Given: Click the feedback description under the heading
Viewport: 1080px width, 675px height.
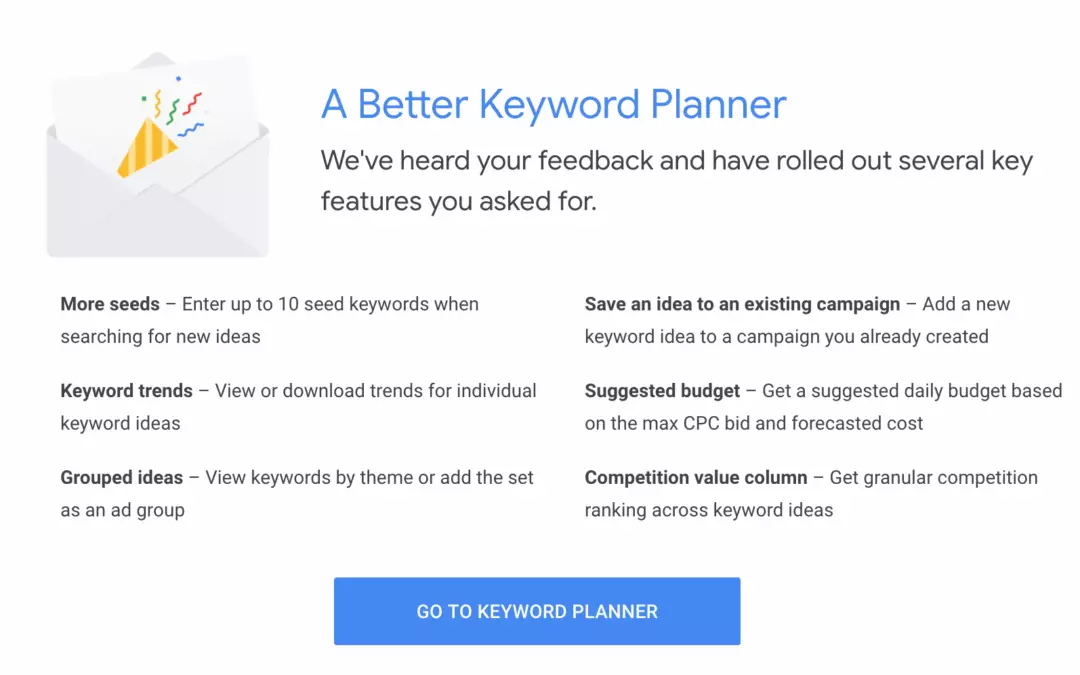Looking at the screenshot, I should (x=675, y=180).
